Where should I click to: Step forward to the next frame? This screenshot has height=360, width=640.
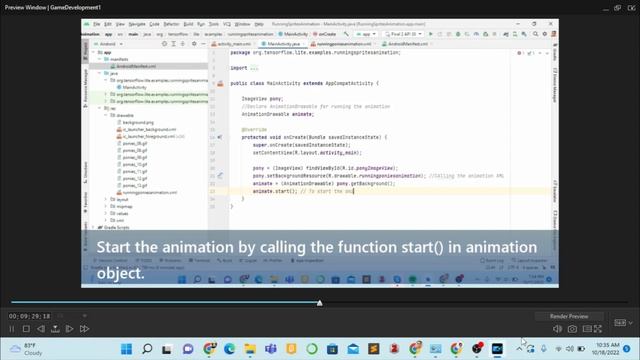pos(69,329)
